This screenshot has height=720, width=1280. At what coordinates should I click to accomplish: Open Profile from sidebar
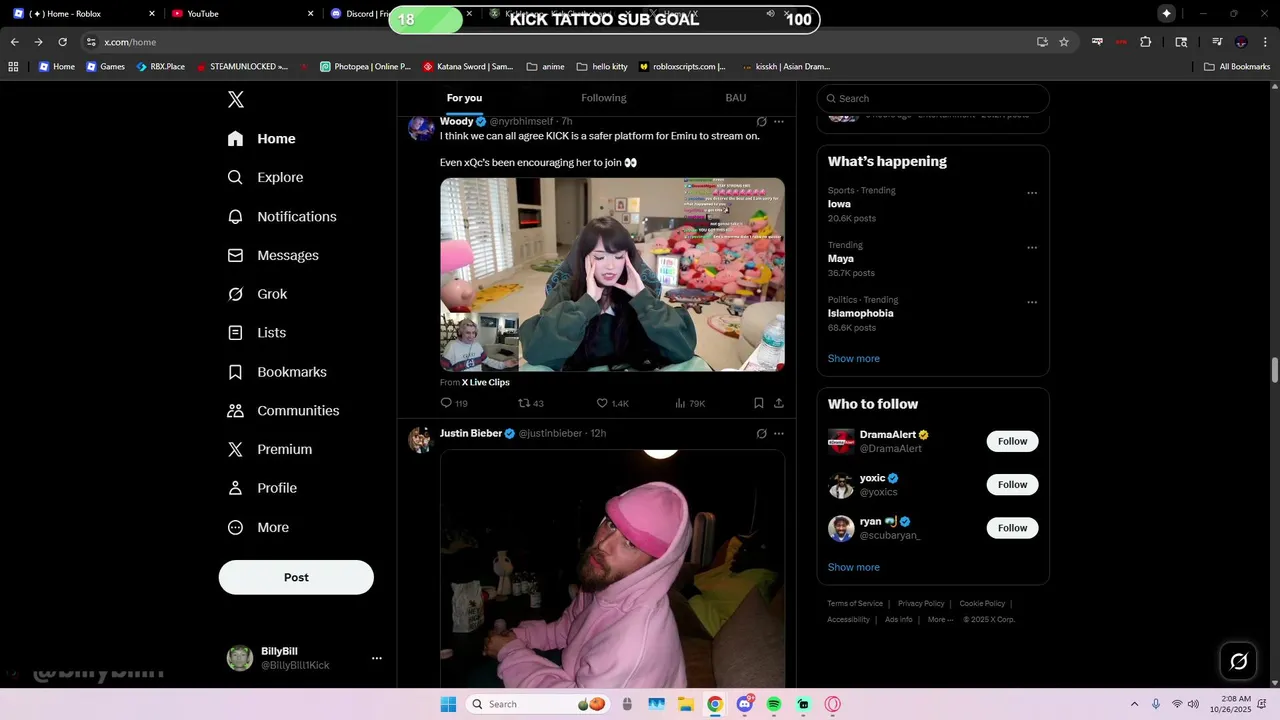click(262, 488)
